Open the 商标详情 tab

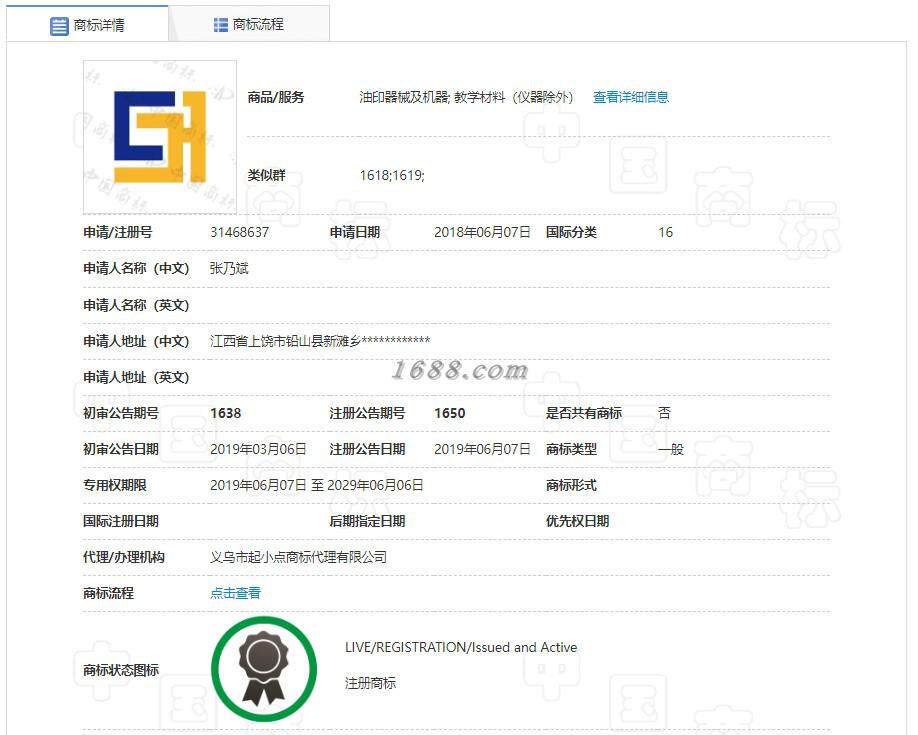pyautogui.click(x=87, y=24)
